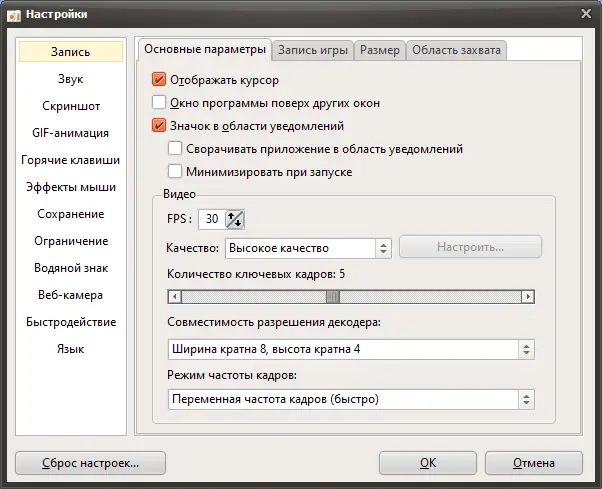The width and height of the screenshot is (602, 489).
Task: Switch to the Запись игры tab
Action: 313,50
